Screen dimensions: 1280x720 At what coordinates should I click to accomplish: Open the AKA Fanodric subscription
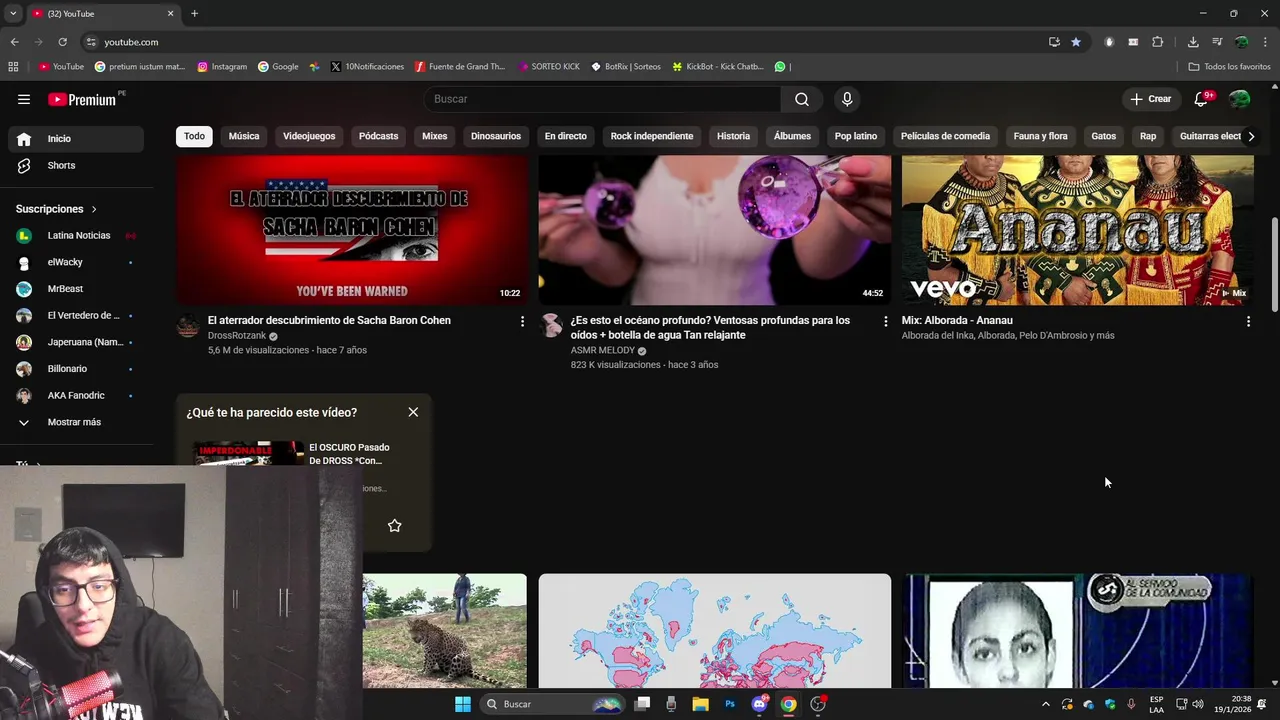point(76,395)
